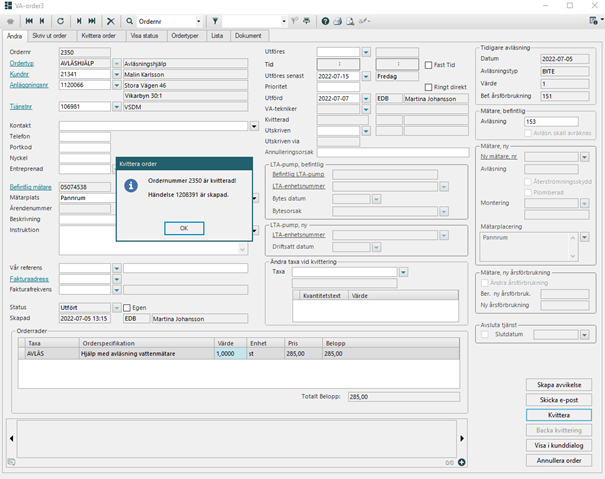
Task: Switch to the Lista tab
Action: click(217, 36)
